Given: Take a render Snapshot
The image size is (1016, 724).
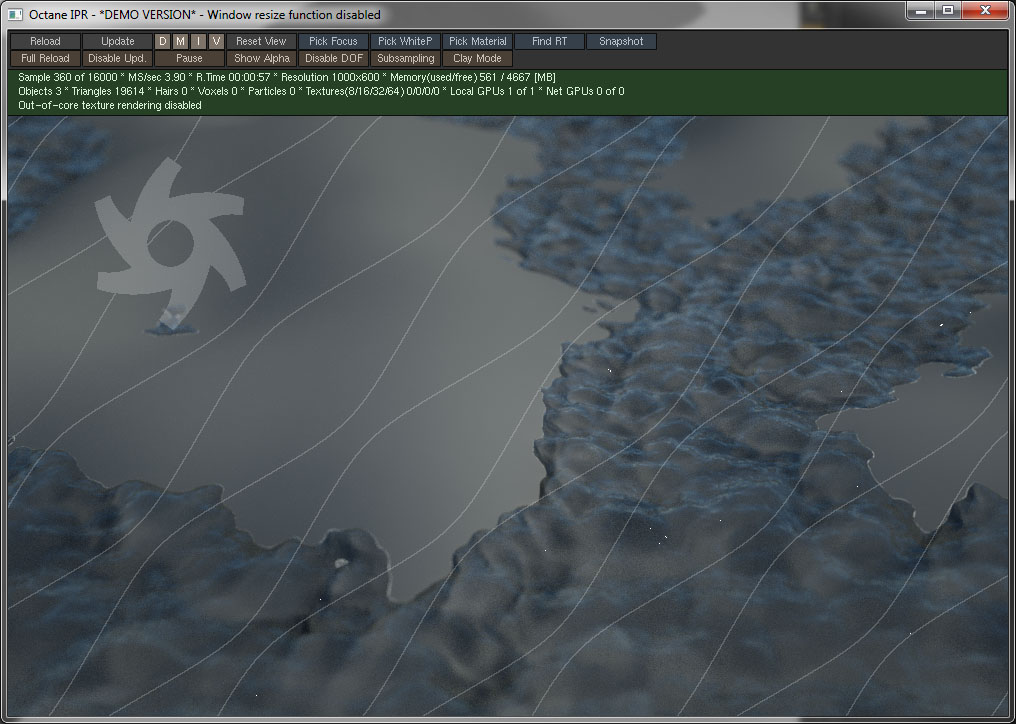Looking at the screenshot, I should [x=621, y=41].
